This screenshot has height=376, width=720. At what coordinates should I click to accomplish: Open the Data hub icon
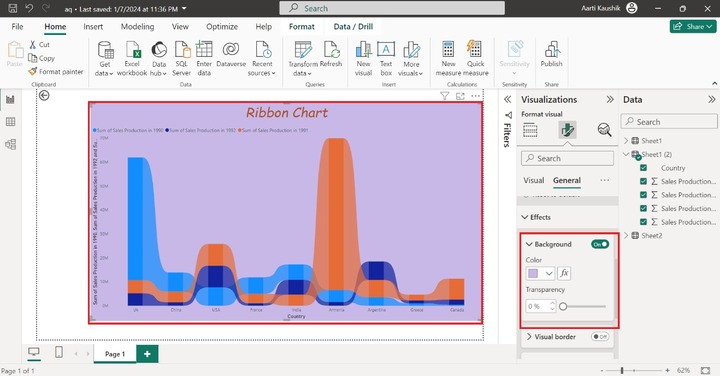coord(159,50)
